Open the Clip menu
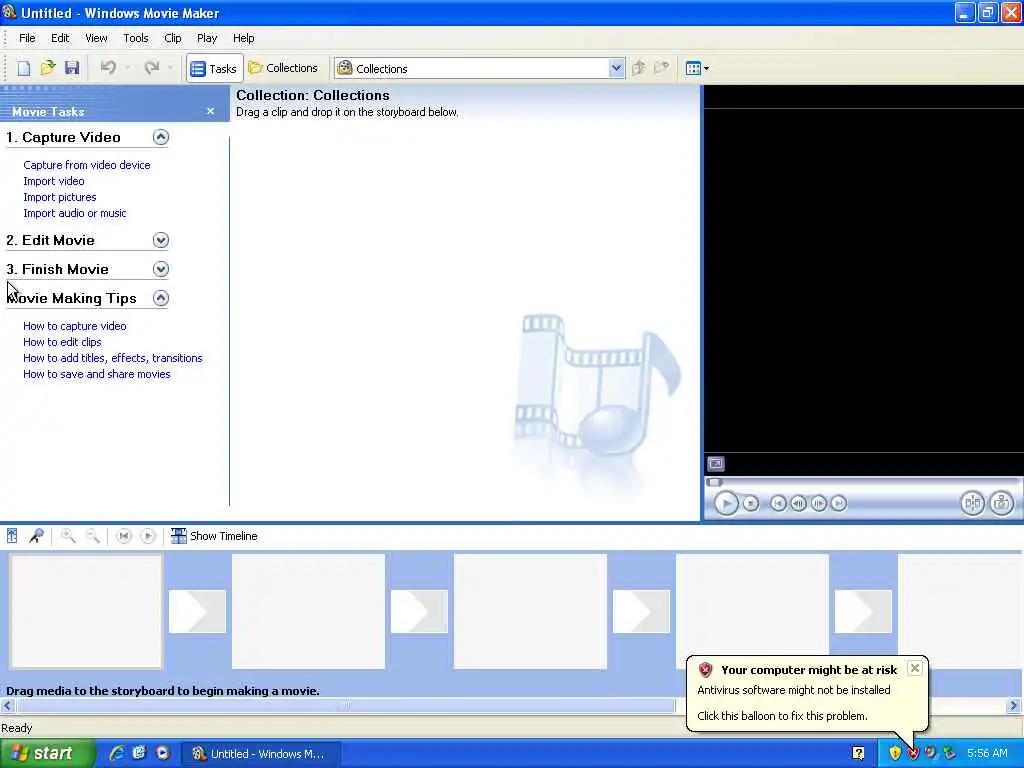Screen dimensions: 1024x768 tap(172, 38)
